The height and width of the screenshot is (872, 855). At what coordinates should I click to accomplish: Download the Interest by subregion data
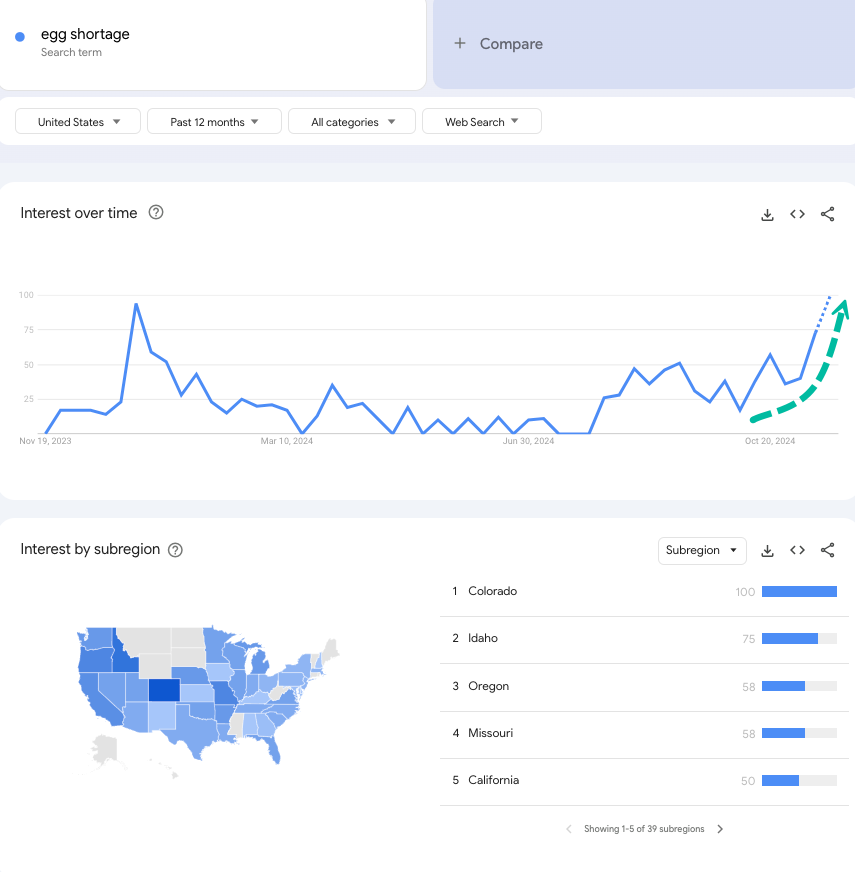pyautogui.click(x=767, y=550)
